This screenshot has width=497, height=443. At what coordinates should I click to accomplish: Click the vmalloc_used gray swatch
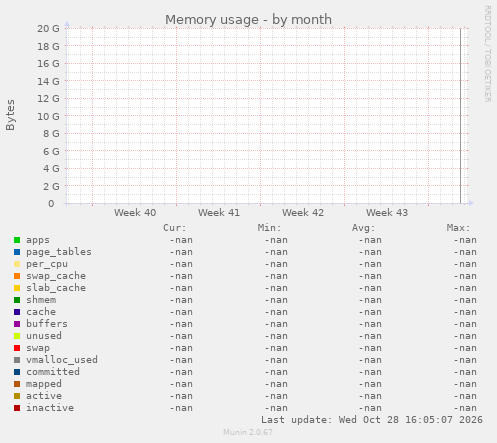(x=17, y=360)
